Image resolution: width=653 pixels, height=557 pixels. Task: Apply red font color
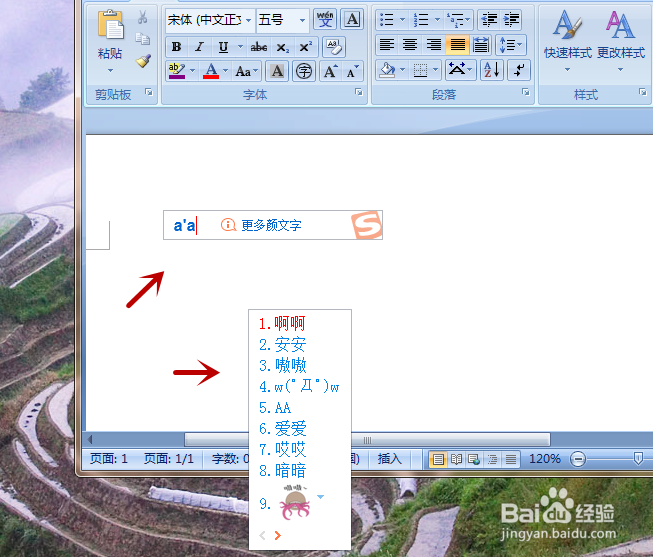211,71
